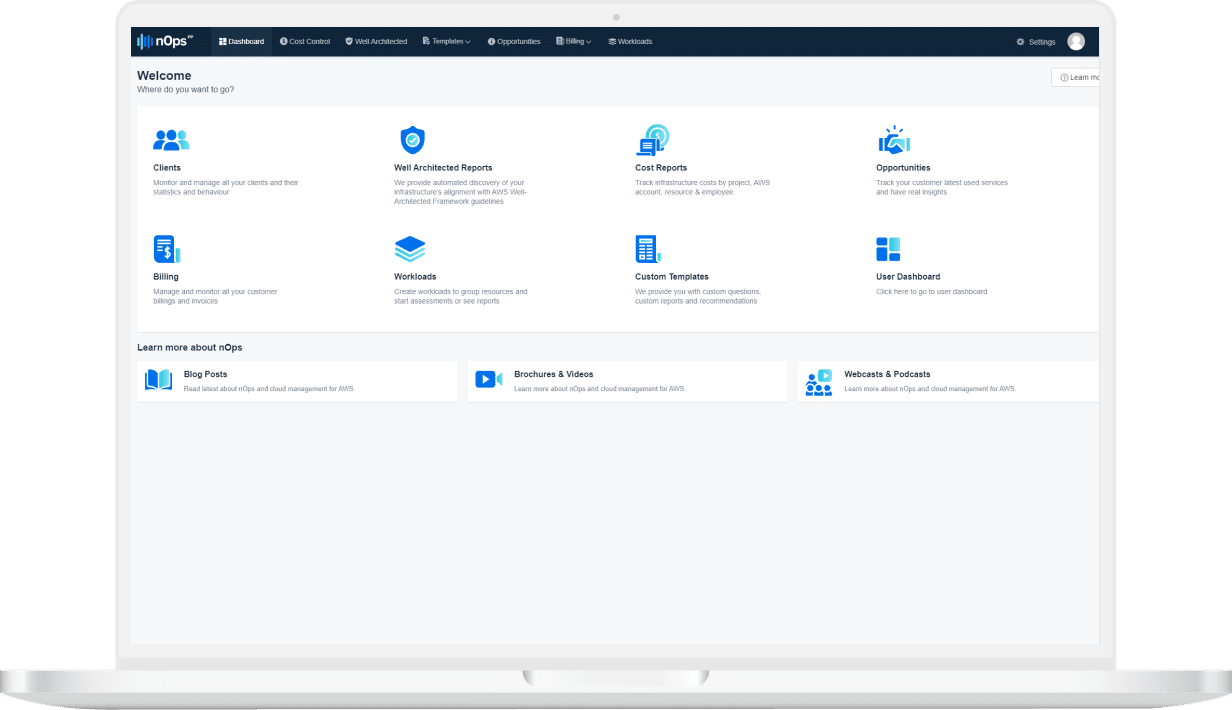Screen dimensions: 1232x710
Task: Click the Custom Templates icon
Action: (648, 249)
